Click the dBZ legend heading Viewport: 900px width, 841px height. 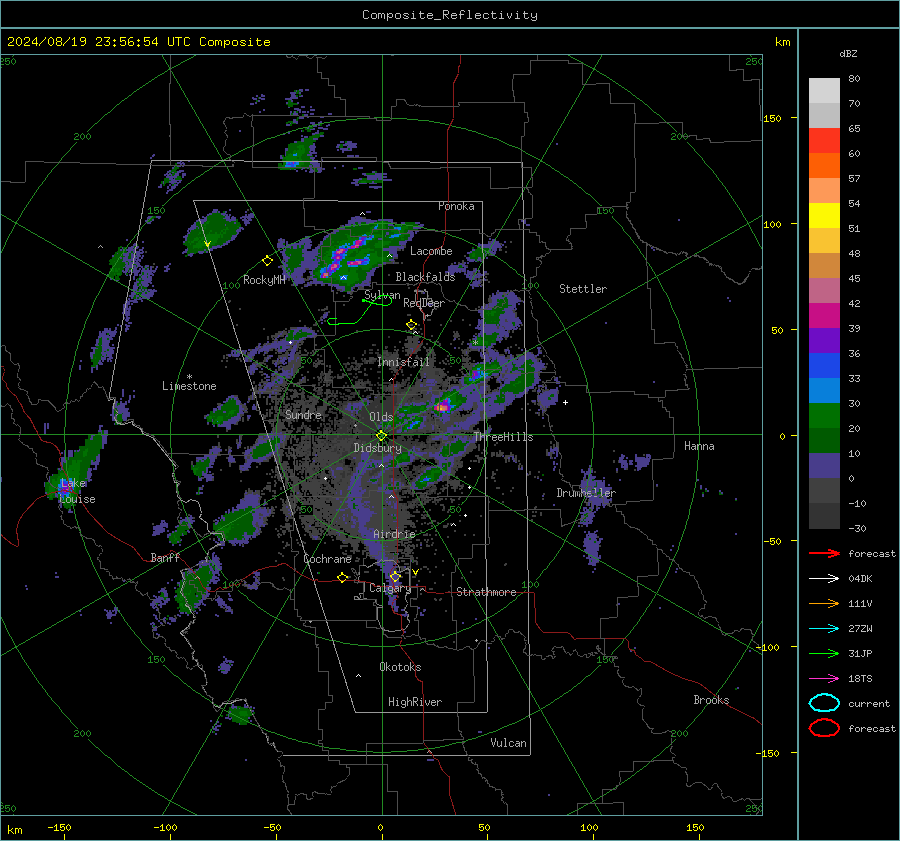848,53
